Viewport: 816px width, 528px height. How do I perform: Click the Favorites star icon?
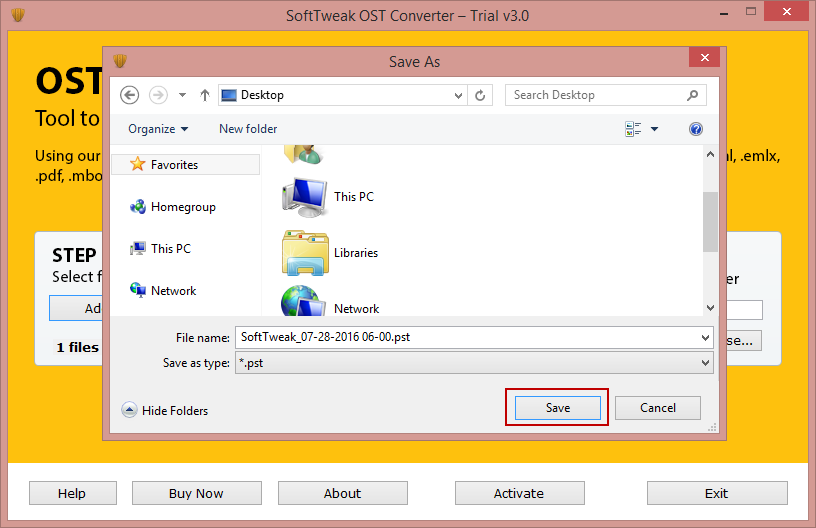(137, 164)
